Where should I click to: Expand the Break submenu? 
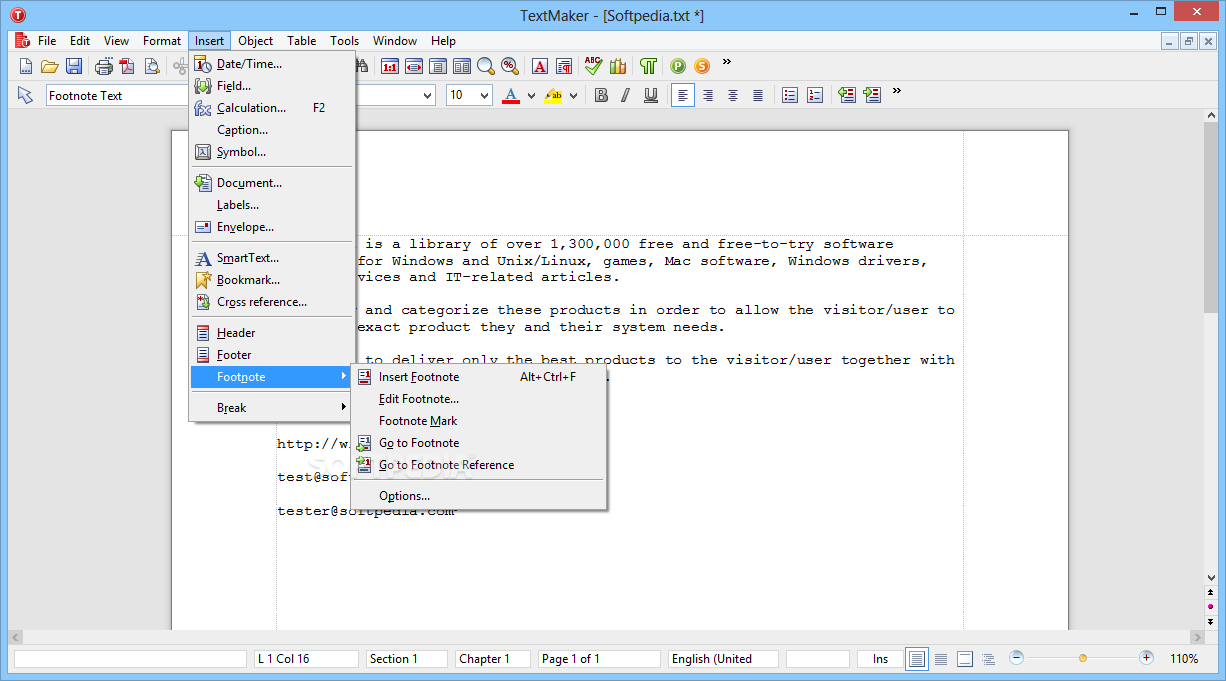(x=272, y=408)
